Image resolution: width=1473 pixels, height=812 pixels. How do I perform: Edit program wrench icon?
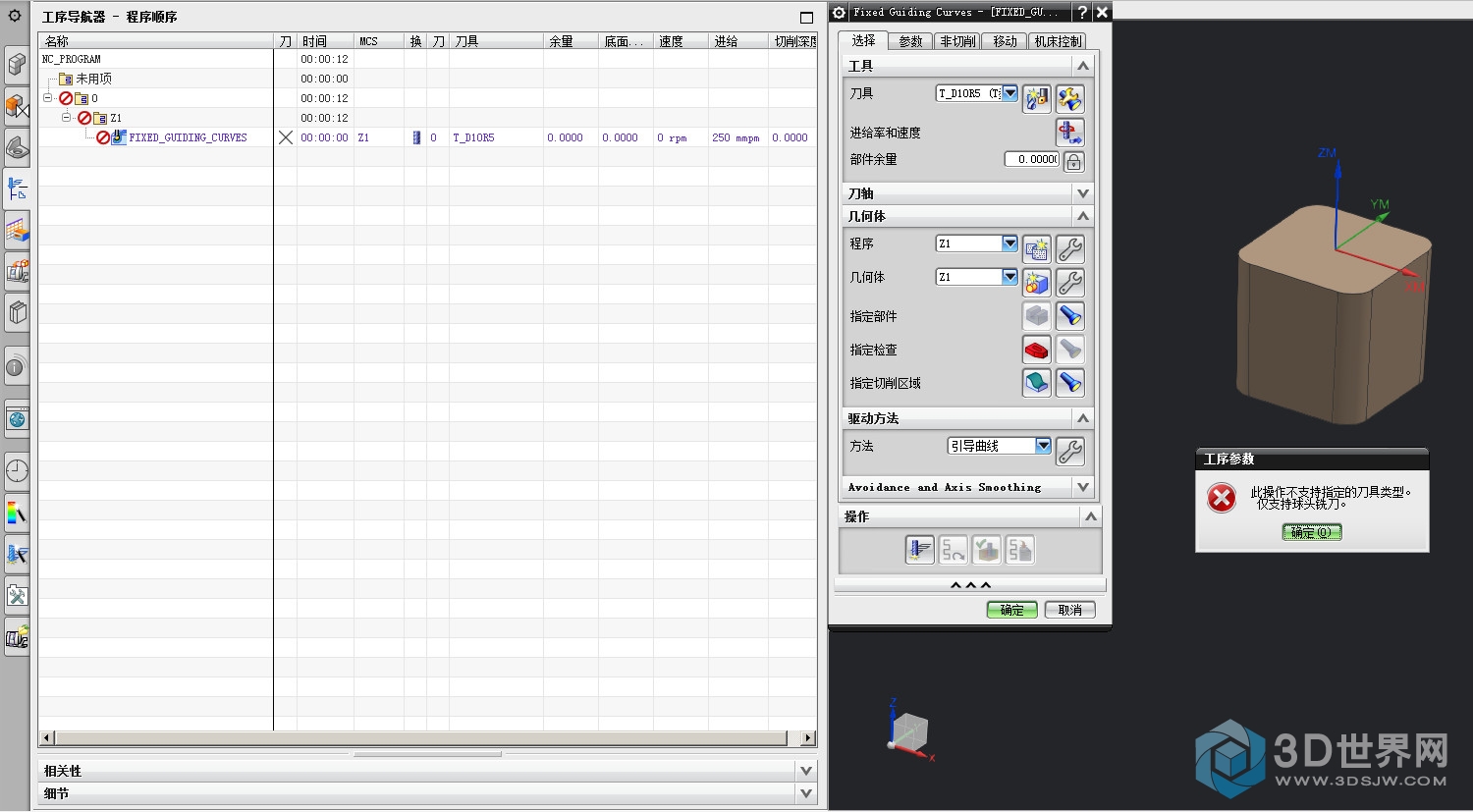coord(1069,248)
